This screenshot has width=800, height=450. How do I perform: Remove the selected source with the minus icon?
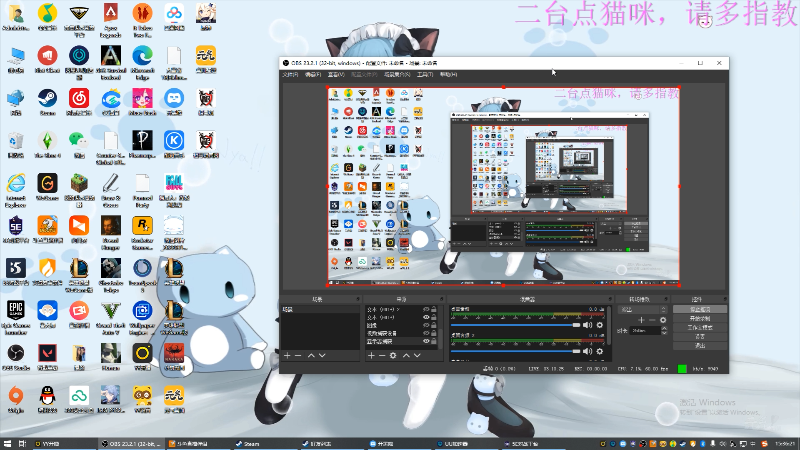tap(382, 356)
